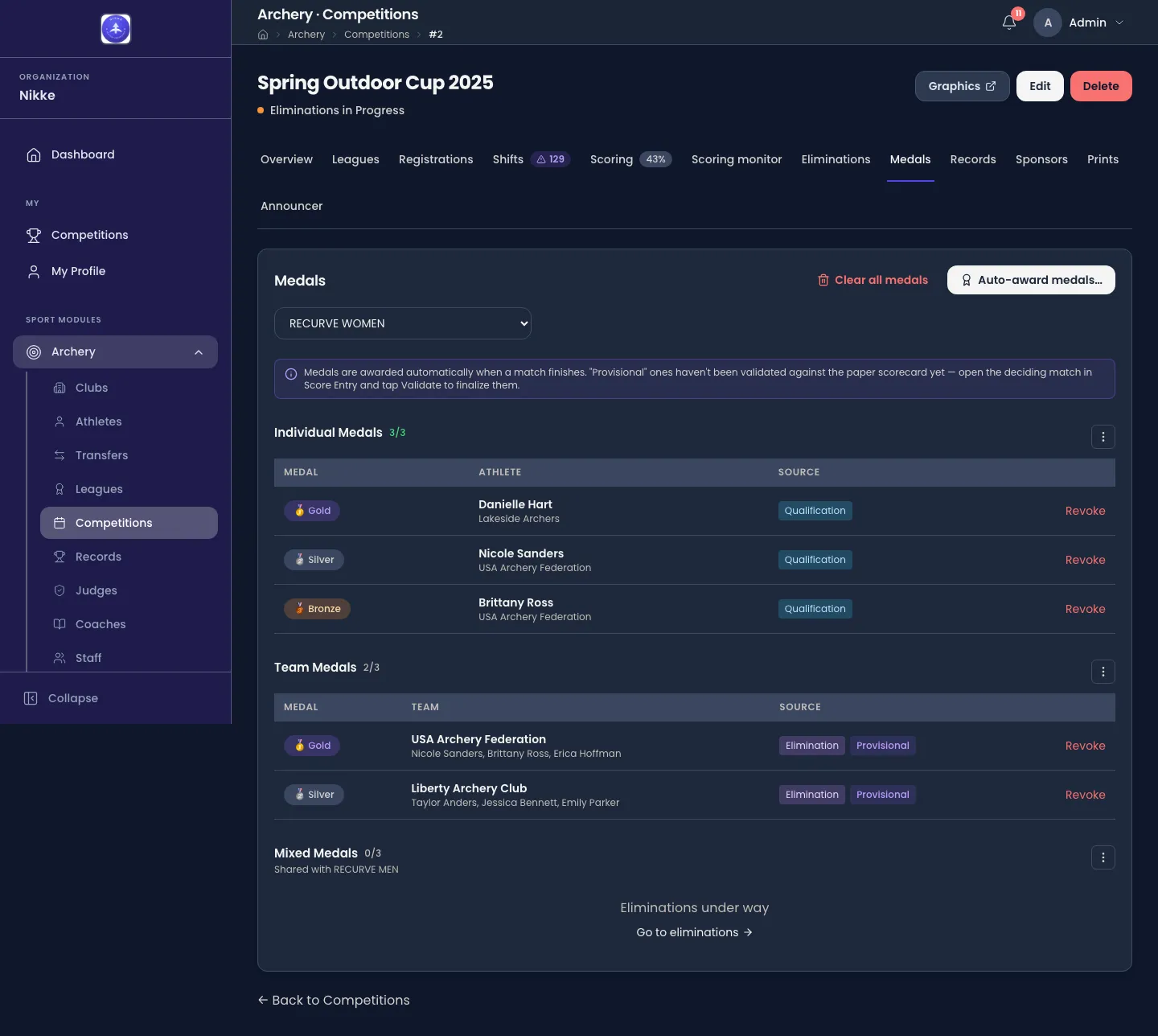
Task: Open the RECURVE WOMEN category dropdown
Action: tap(403, 323)
